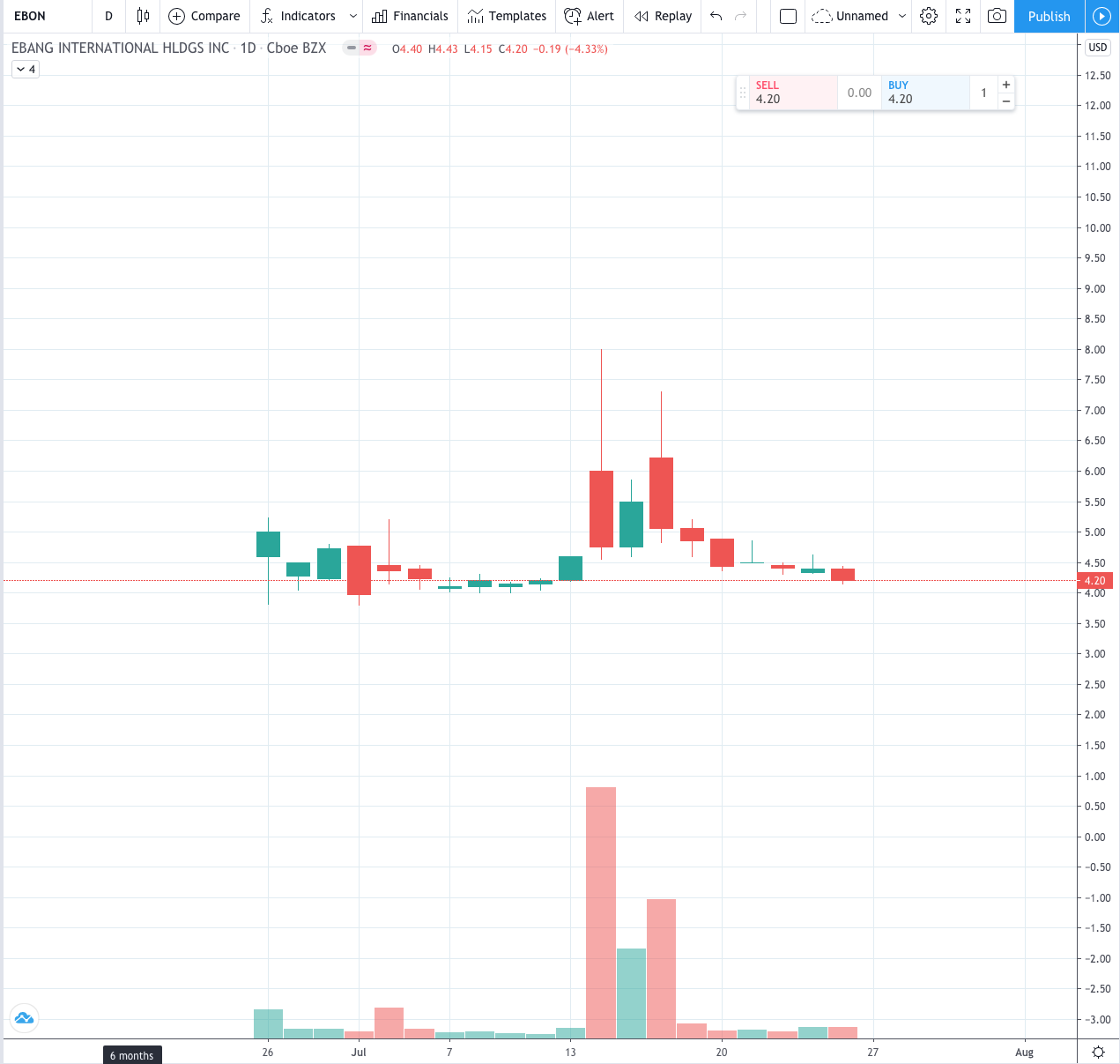The image size is (1120, 1064).
Task: Click the tall red candle on July 14
Action: click(601, 509)
